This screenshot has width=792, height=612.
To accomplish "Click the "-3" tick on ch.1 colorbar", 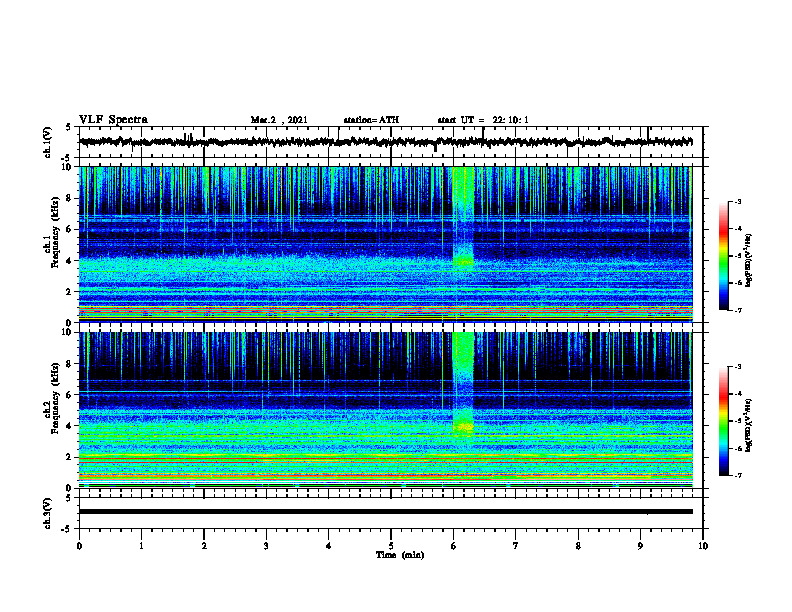I will coord(738,202).
